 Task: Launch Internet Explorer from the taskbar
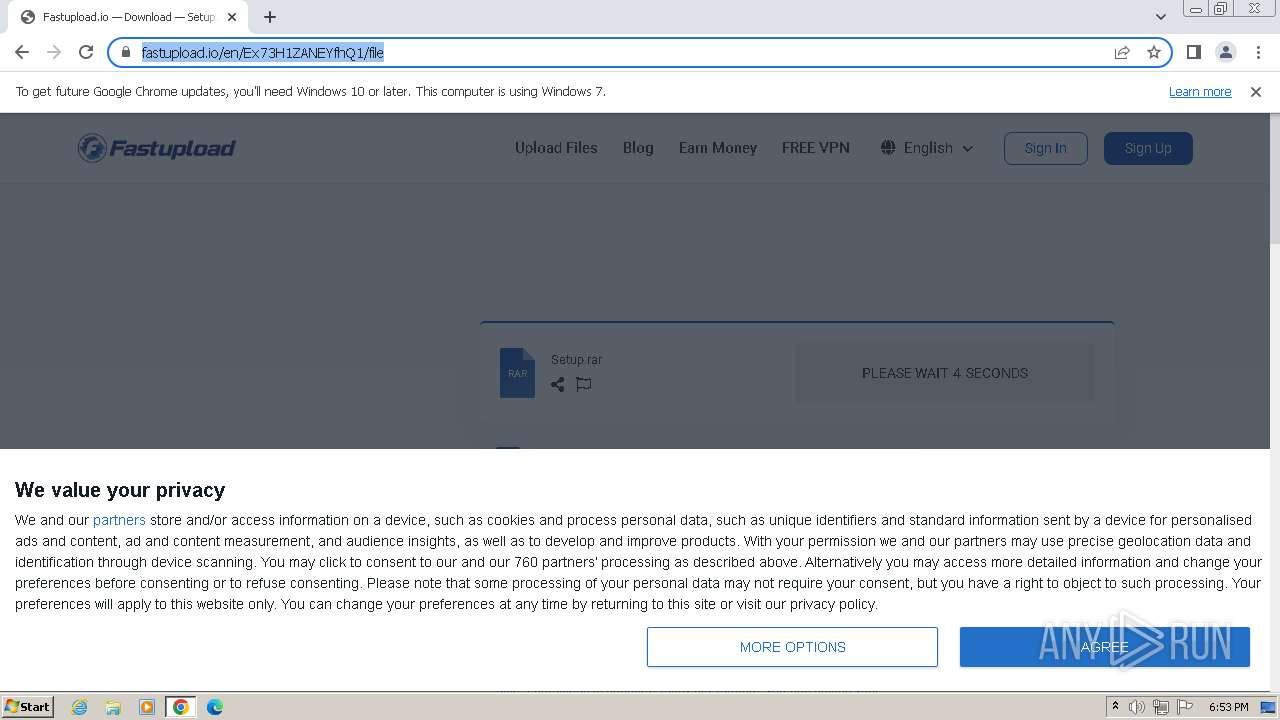[79, 707]
